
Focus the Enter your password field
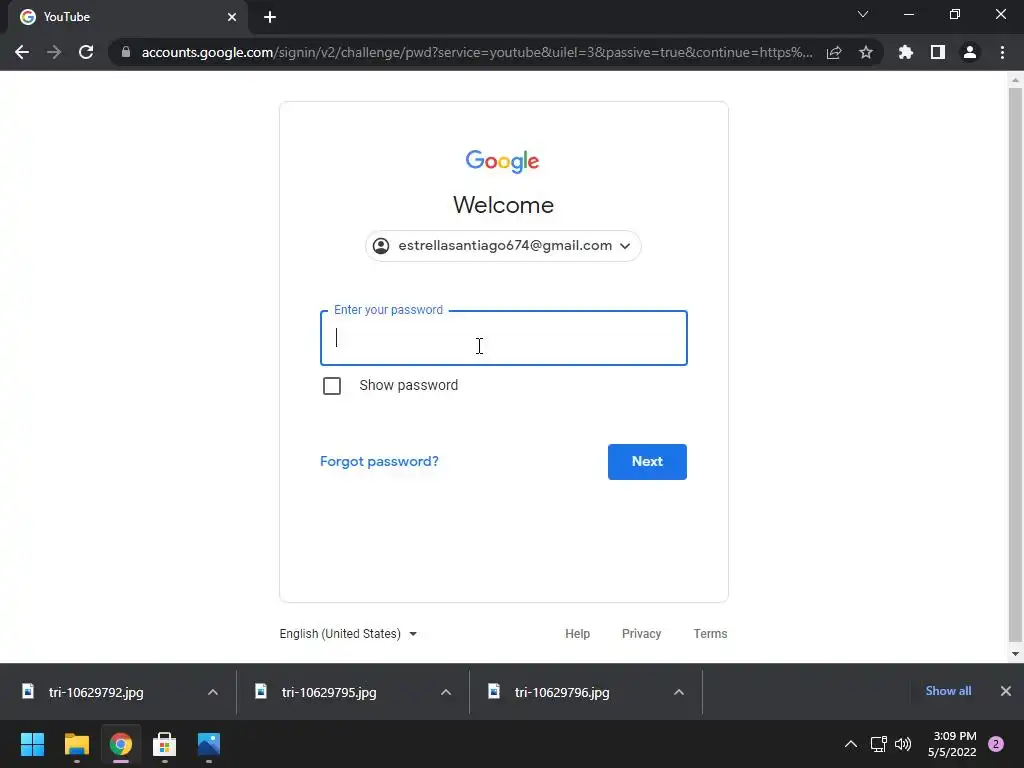504,338
